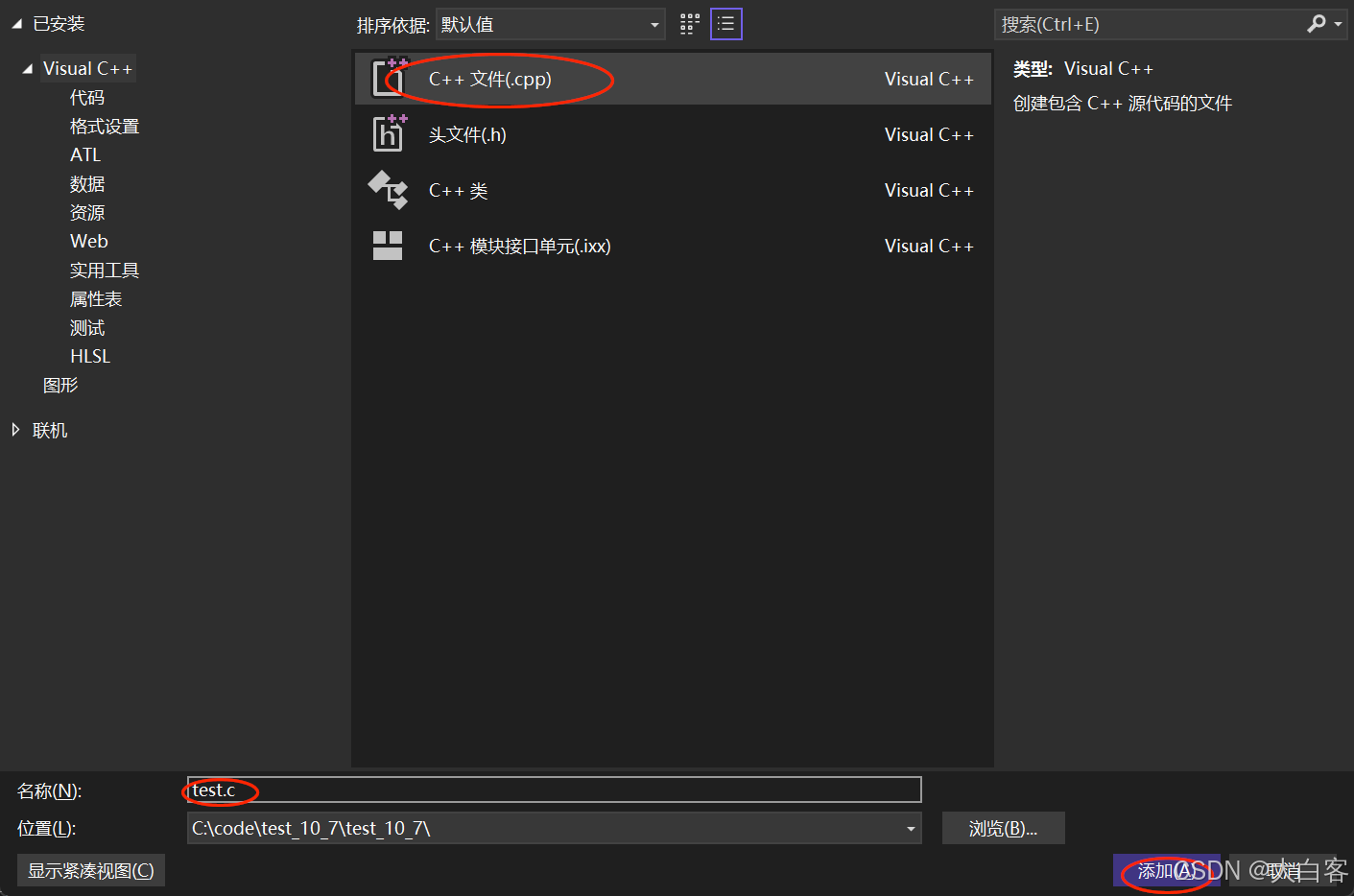This screenshot has width=1354, height=896.
Task: Click the C++ 模块接口单元(.ixx) name text
Action: pyautogui.click(x=519, y=247)
